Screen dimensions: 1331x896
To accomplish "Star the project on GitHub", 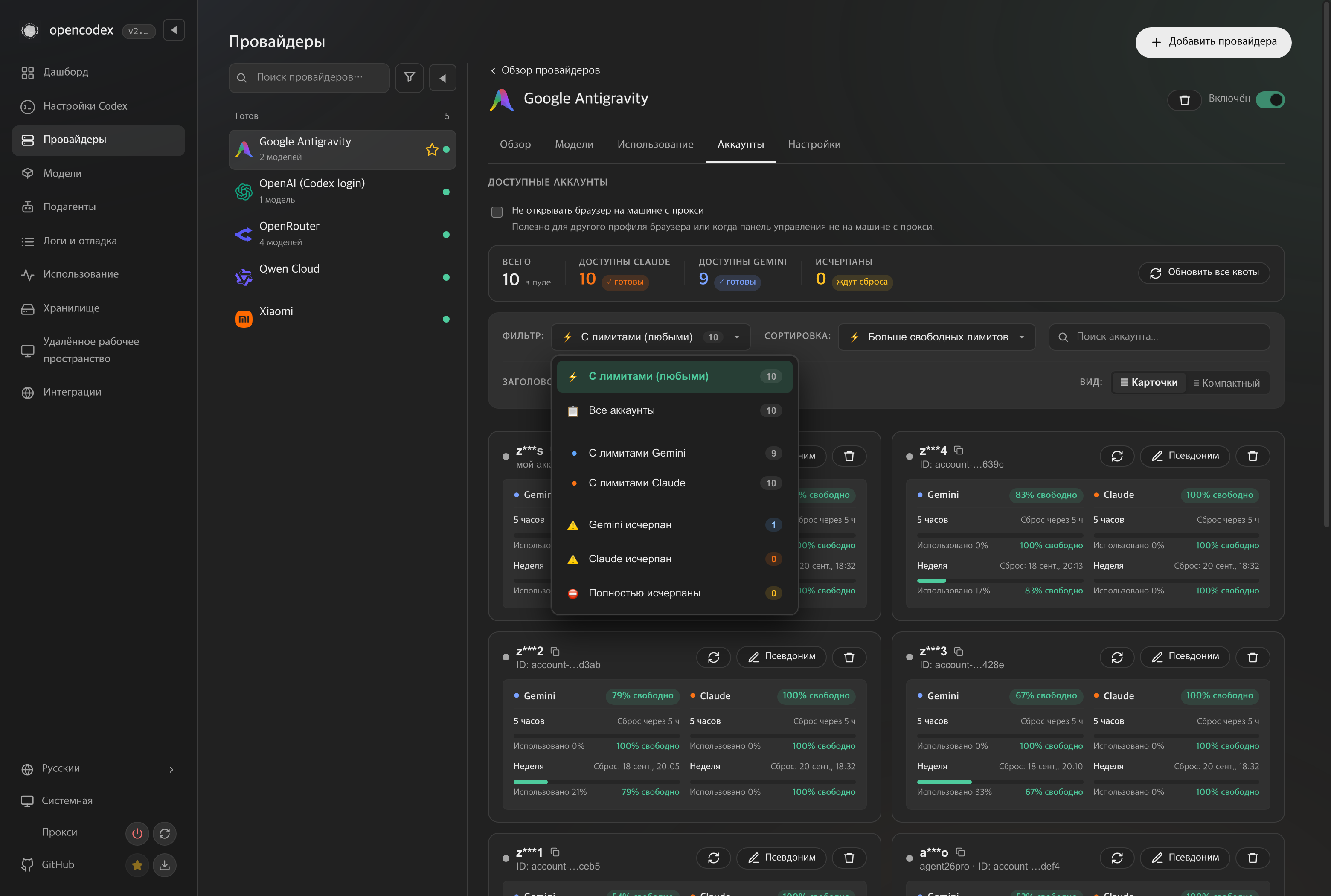I will coord(137,865).
